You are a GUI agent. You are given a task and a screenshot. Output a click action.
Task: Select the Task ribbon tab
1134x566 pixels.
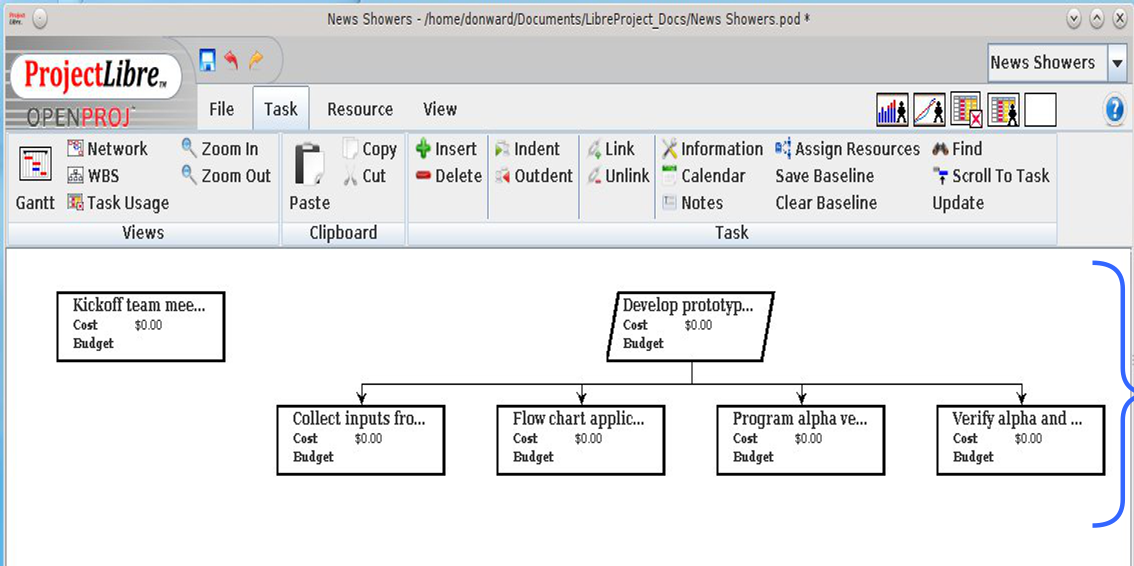281,109
